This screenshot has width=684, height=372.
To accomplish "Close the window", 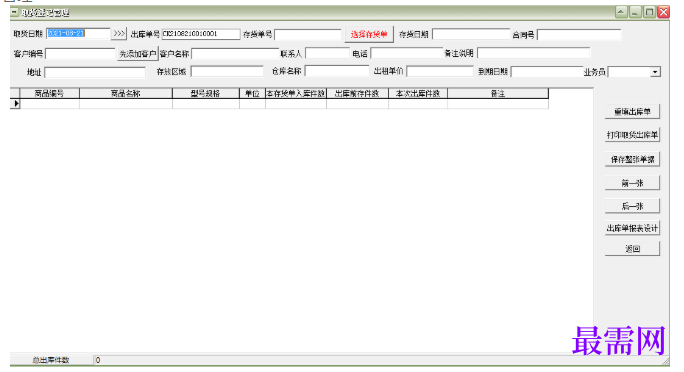I will pos(663,12).
